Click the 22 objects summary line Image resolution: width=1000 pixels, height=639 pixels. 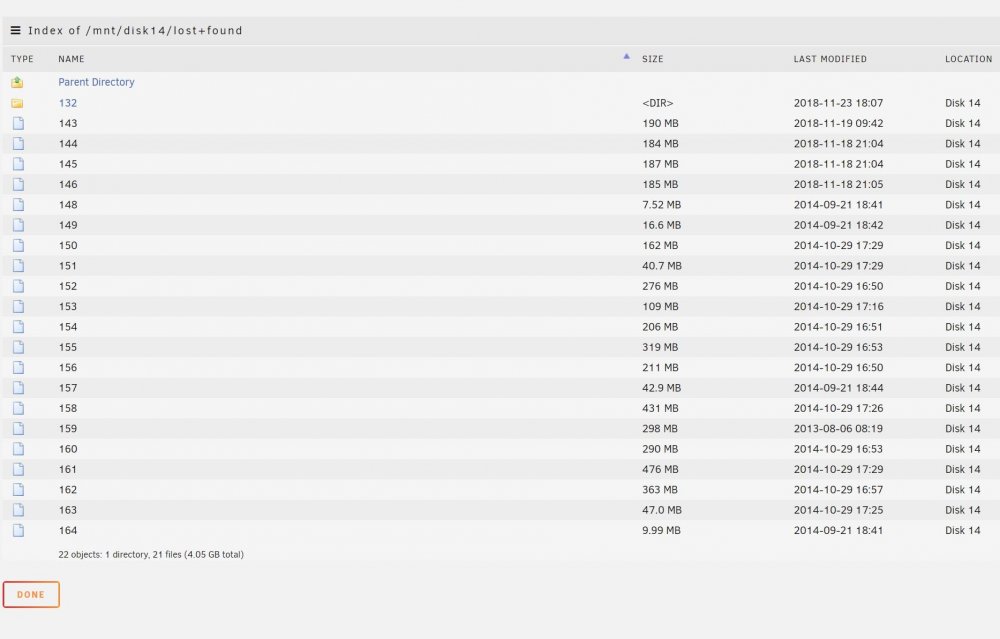[151, 555]
